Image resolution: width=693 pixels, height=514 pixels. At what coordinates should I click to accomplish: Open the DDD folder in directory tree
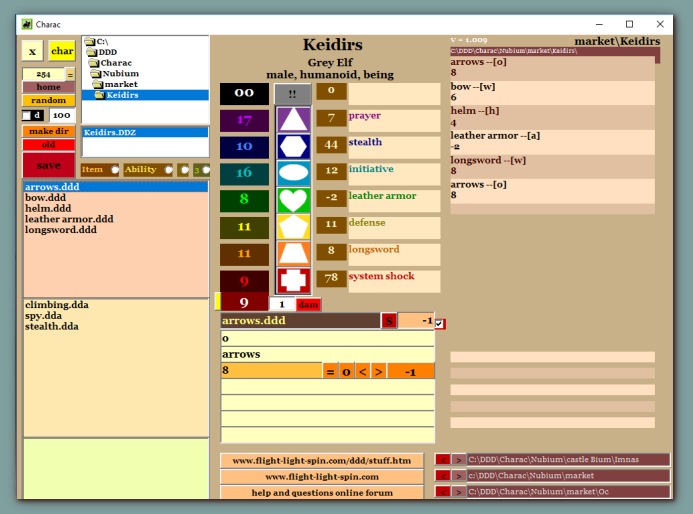point(107,52)
